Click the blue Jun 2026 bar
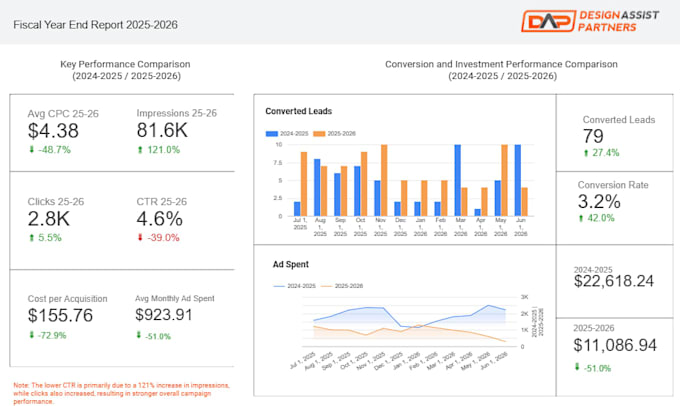Image resolution: width=680 pixels, height=406 pixels. click(x=518, y=180)
